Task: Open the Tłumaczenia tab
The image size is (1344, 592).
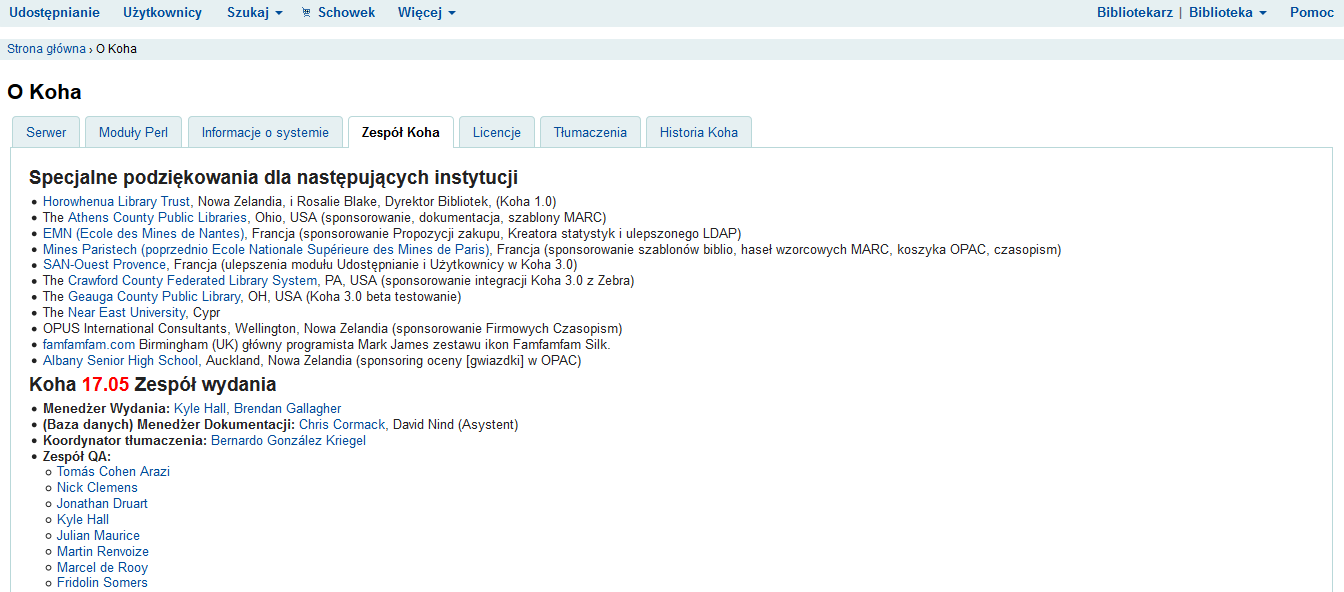Action: click(x=590, y=132)
